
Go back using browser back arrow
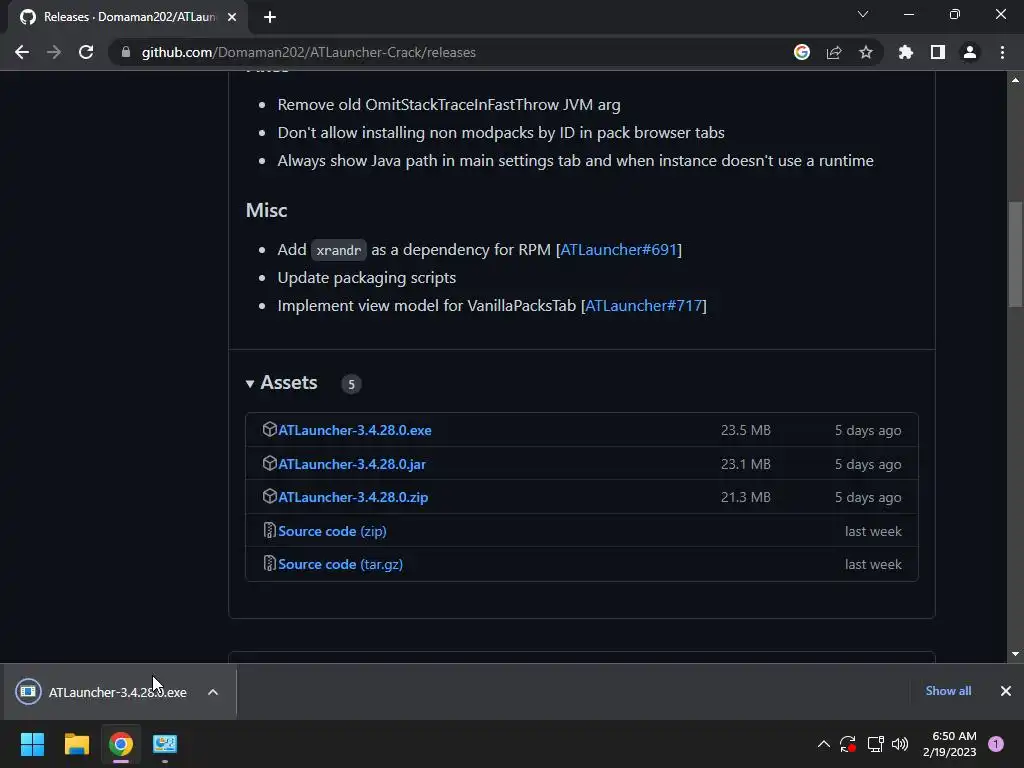(22, 52)
